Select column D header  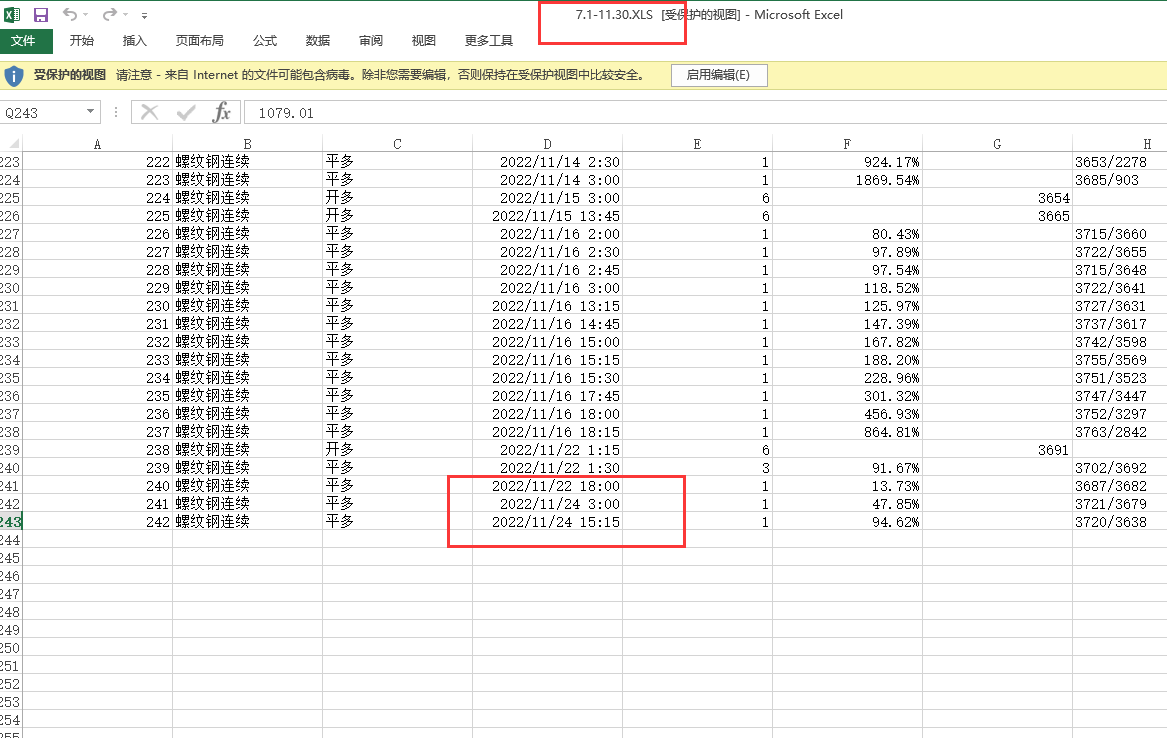point(547,144)
